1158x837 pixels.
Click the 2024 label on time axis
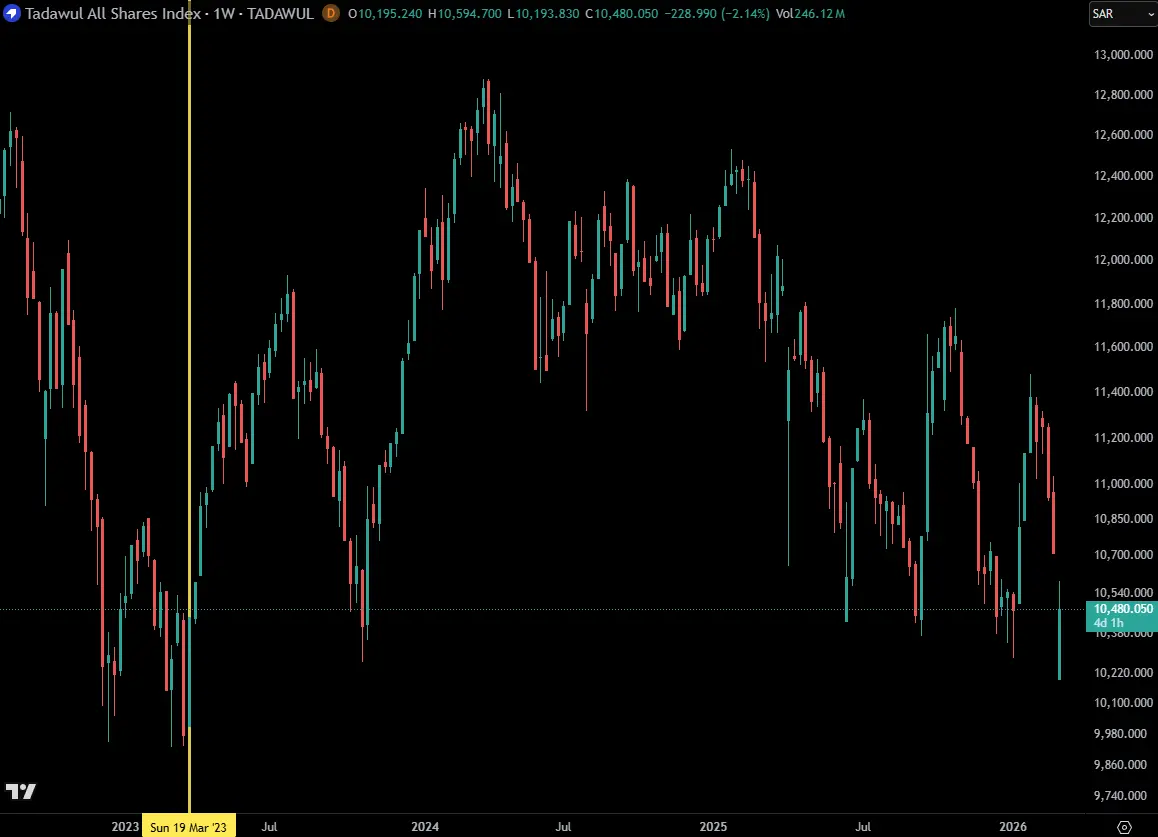[x=425, y=827]
